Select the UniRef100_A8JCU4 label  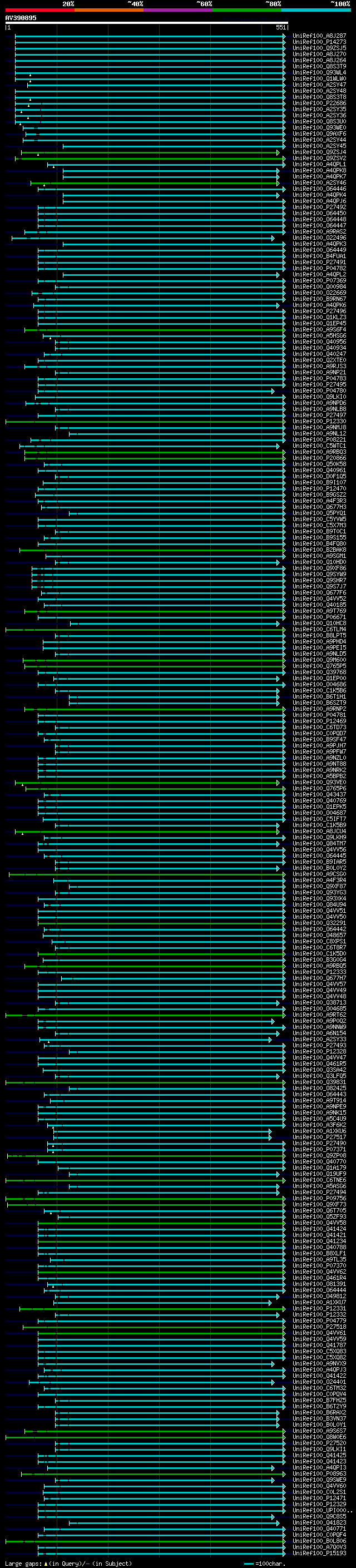[x=319, y=832]
